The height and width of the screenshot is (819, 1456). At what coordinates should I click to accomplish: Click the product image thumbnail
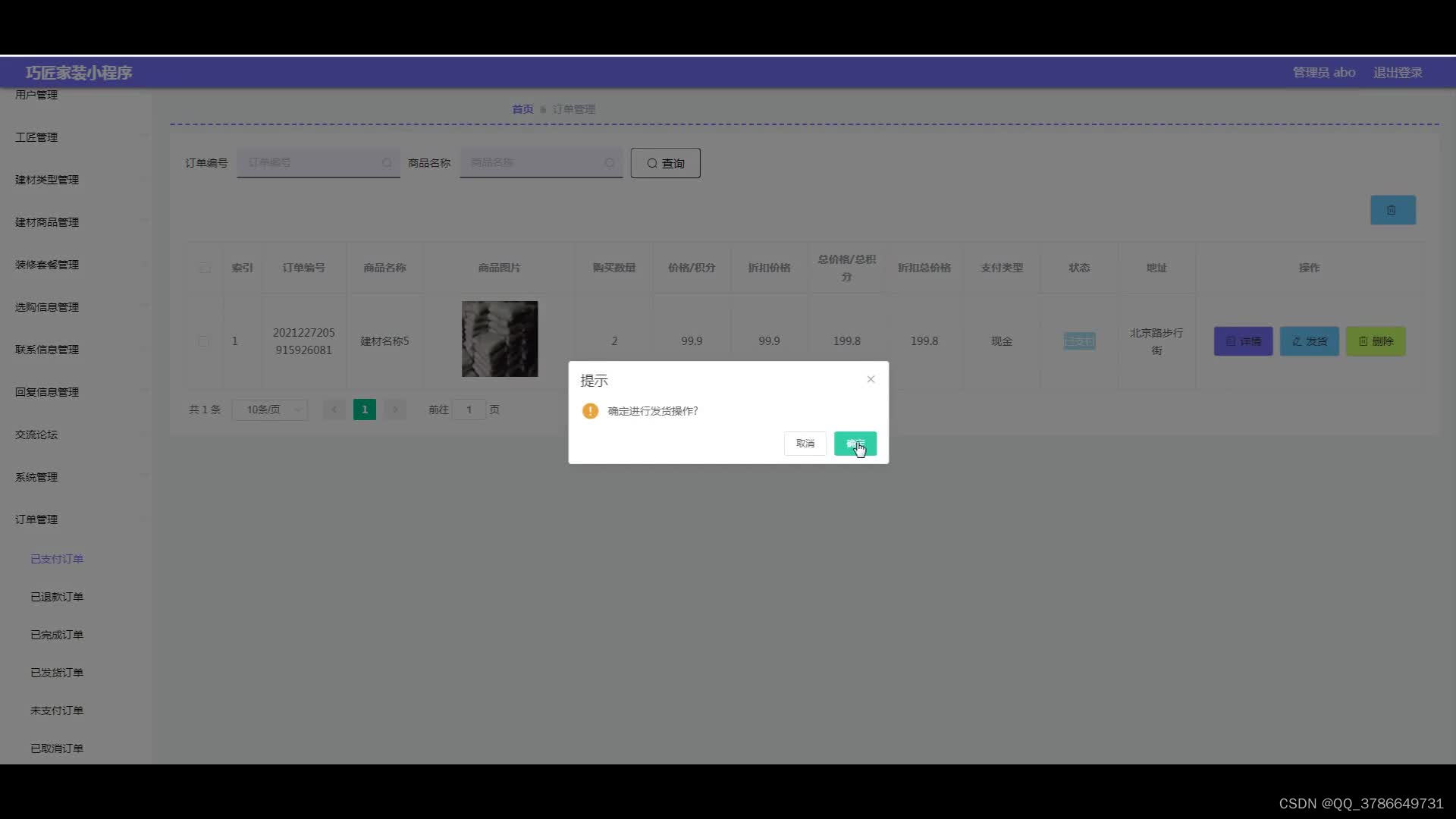(500, 339)
